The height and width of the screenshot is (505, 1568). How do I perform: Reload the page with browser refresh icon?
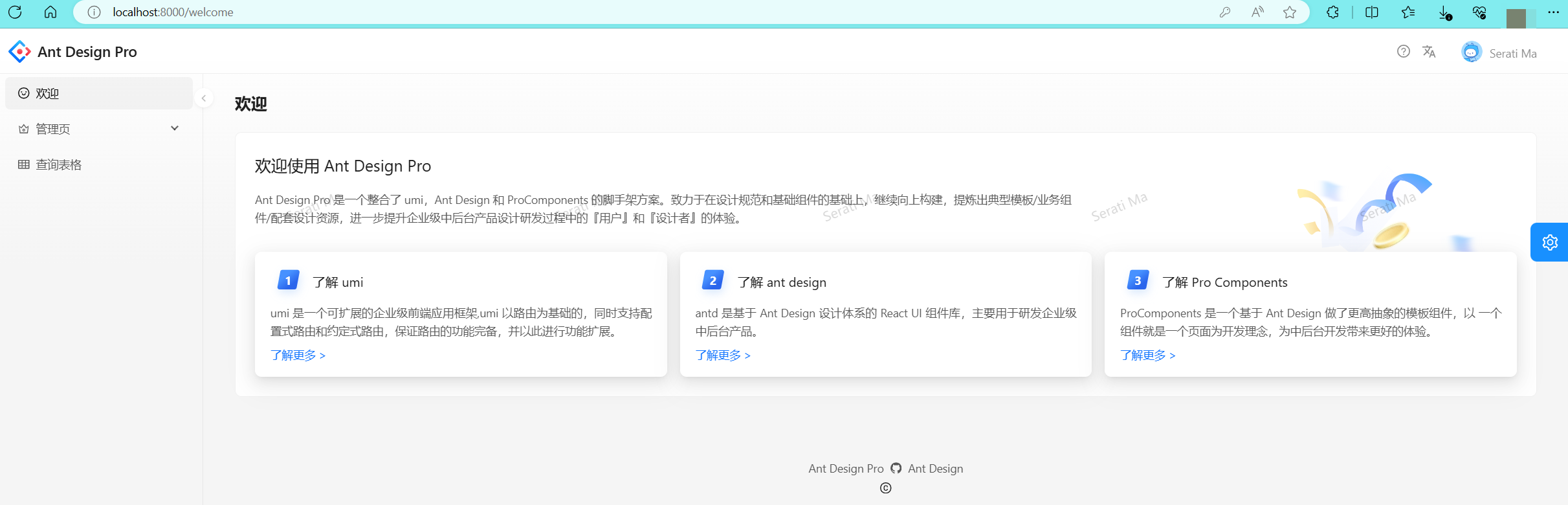pyautogui.click(x=16, y=12)
